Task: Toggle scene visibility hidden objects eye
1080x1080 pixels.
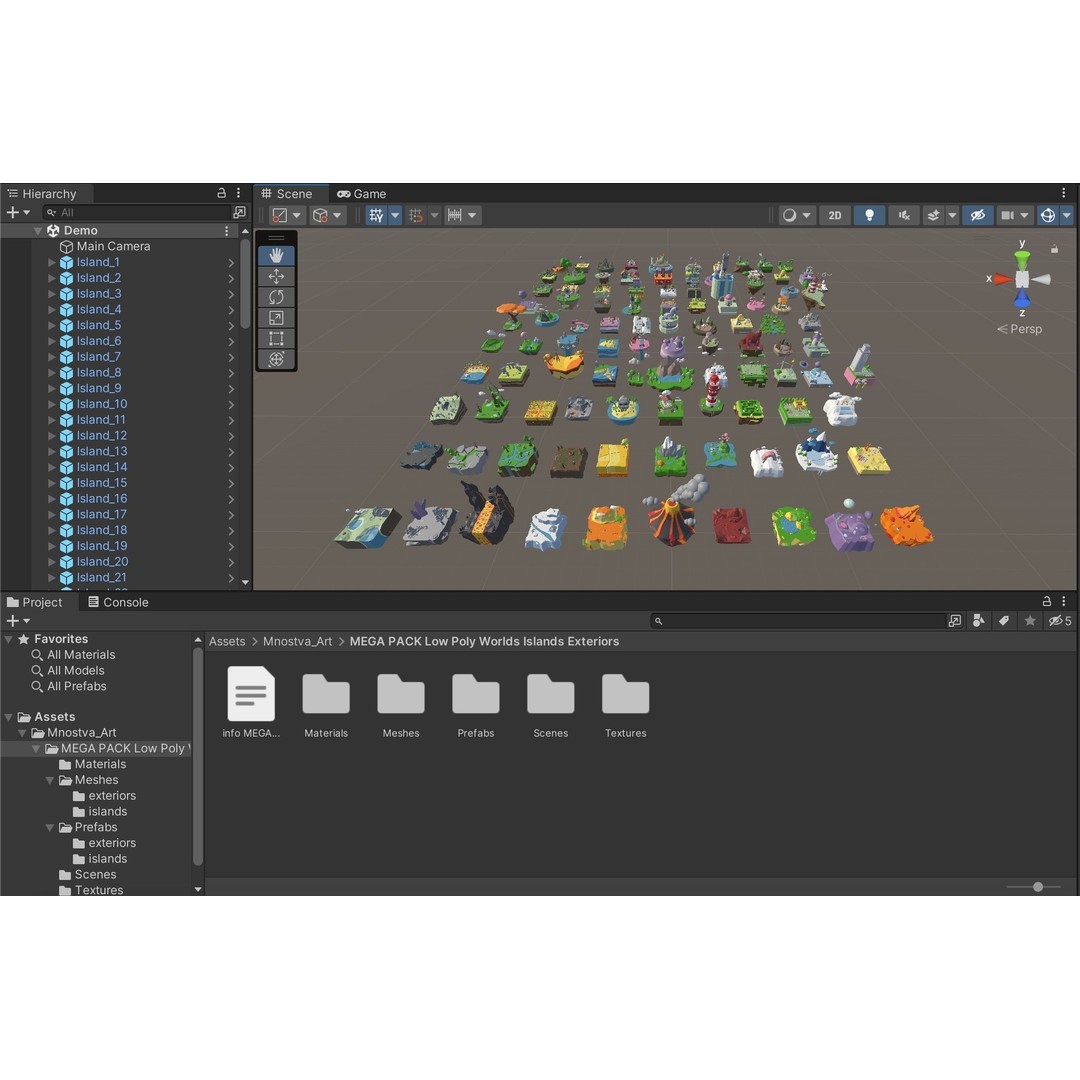Action: pyautogui.click(x=977, y=216)
